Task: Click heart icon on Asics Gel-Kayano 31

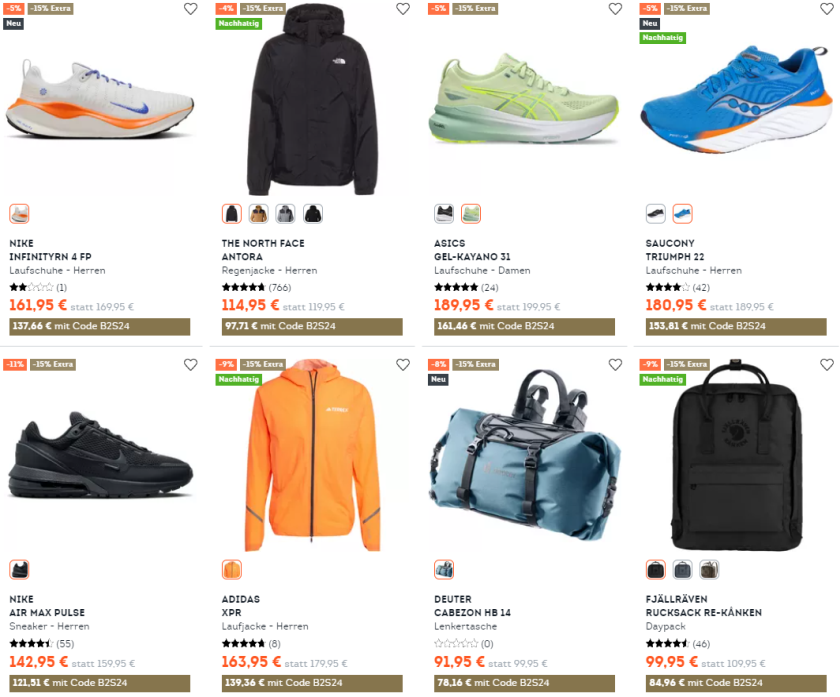Action: click(615, 9)
